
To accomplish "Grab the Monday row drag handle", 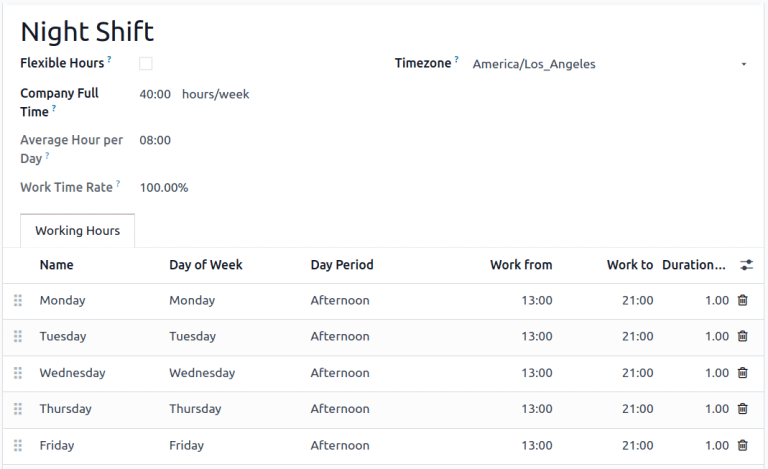I will point(17,300).
